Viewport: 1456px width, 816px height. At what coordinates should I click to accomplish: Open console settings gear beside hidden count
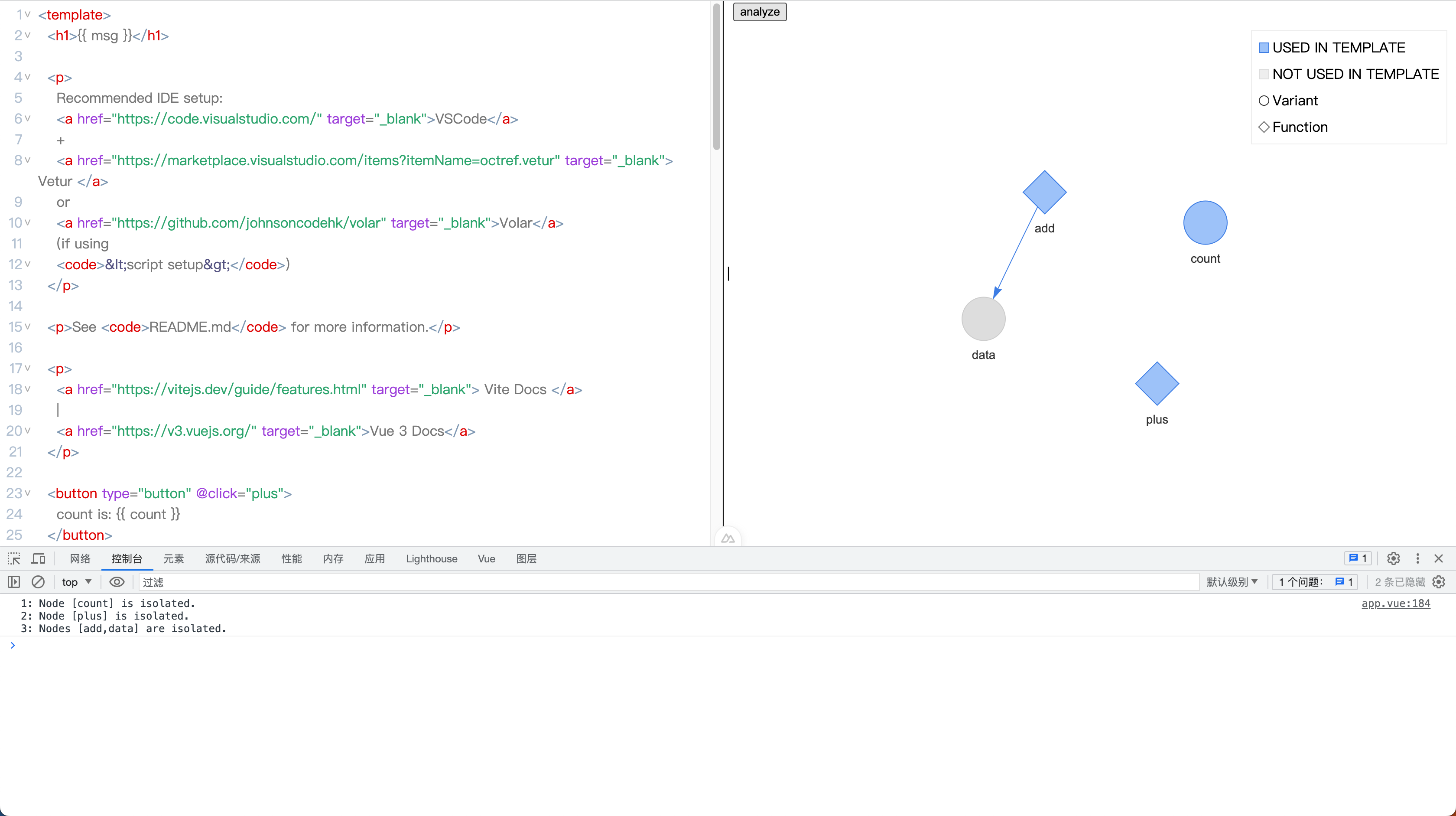[1439, 582]
